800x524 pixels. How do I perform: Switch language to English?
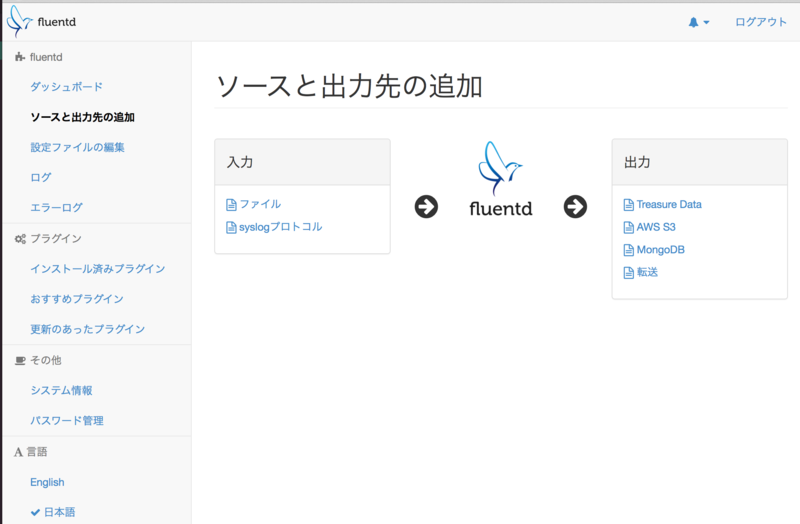pos(47,482)
